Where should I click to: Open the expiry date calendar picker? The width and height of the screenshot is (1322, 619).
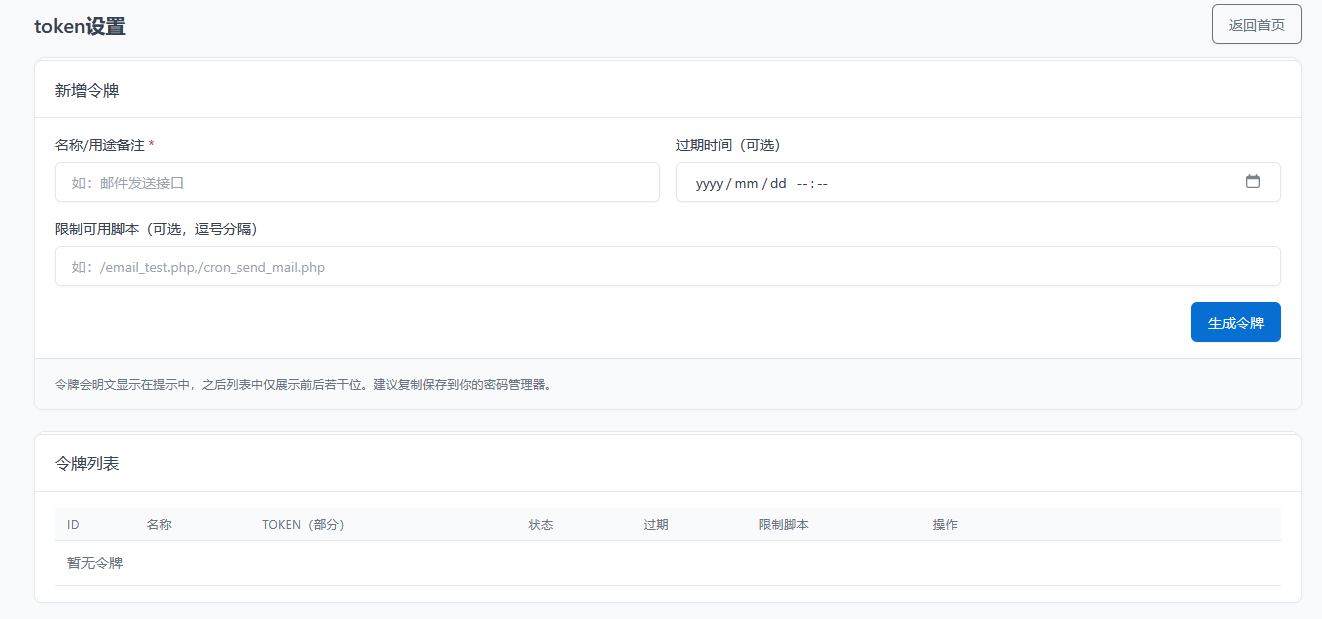pyautogui.click(x=1254, y=182)
